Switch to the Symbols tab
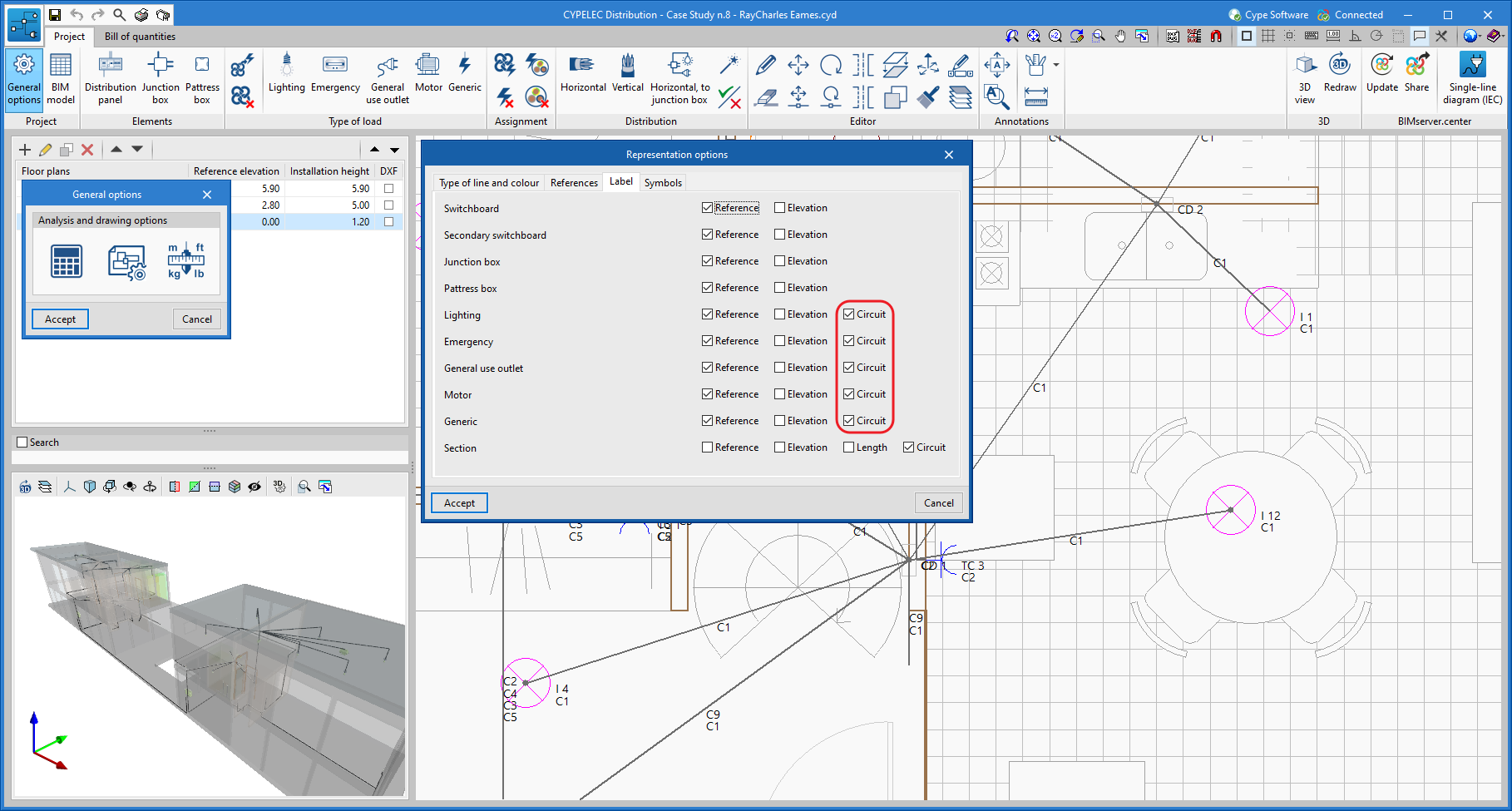Viewport: 1512px width, 811px height. (663, 183)
